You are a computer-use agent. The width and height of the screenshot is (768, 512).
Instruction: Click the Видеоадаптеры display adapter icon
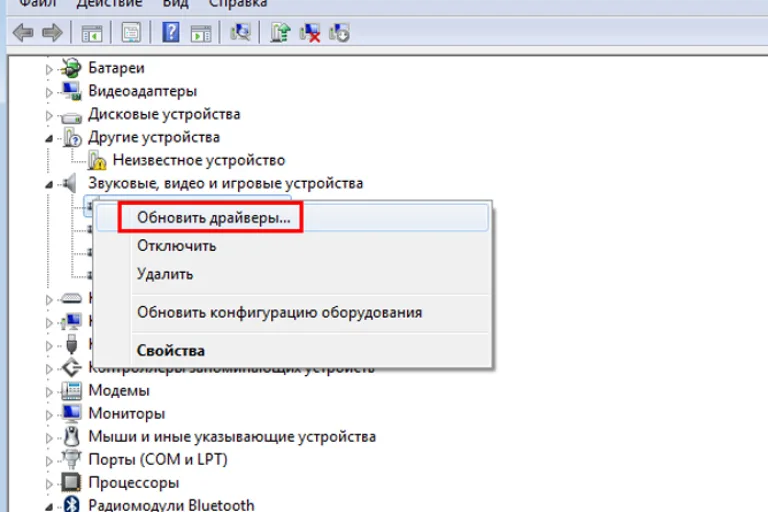click(x=71, y=91)
